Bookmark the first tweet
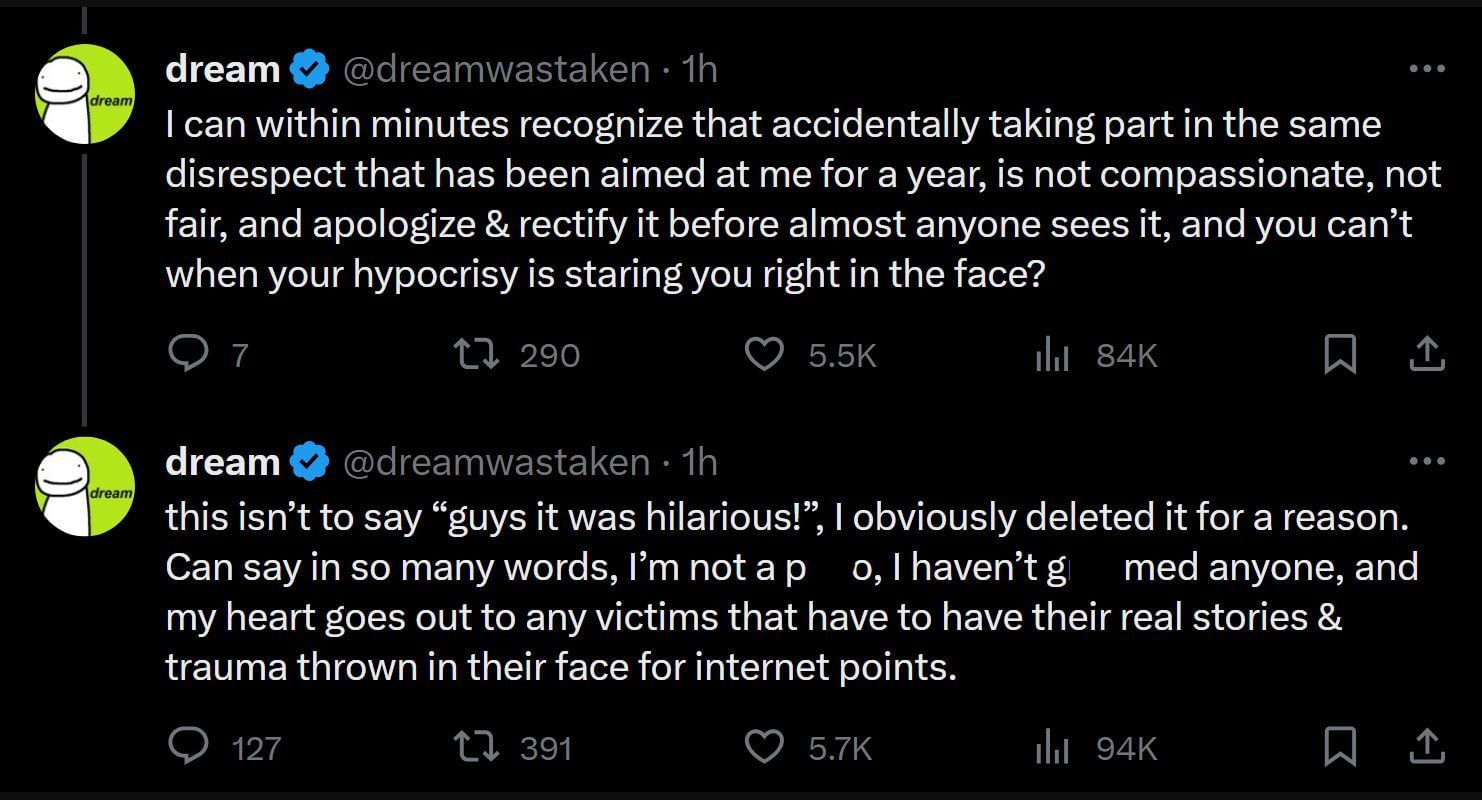Image resolution: width=1482 pixels, height=800 pixels. 1341,353
